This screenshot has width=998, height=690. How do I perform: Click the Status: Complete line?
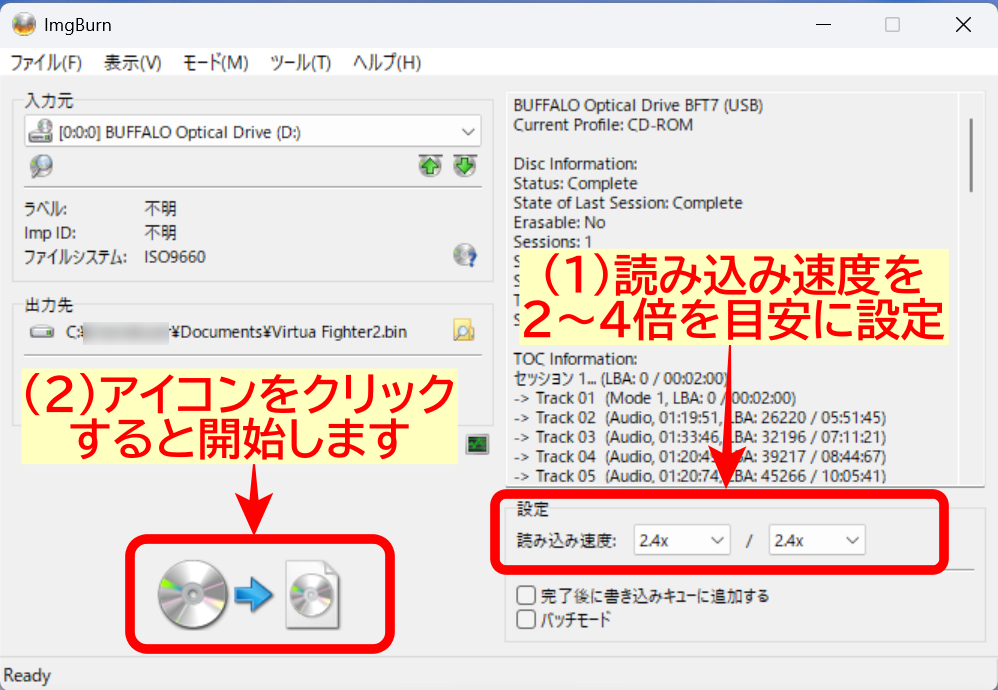tap(575, 183)
